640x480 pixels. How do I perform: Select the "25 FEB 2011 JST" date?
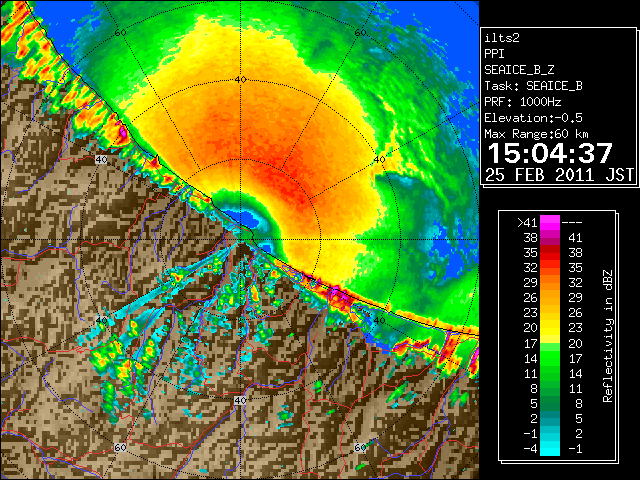(559, 175)
